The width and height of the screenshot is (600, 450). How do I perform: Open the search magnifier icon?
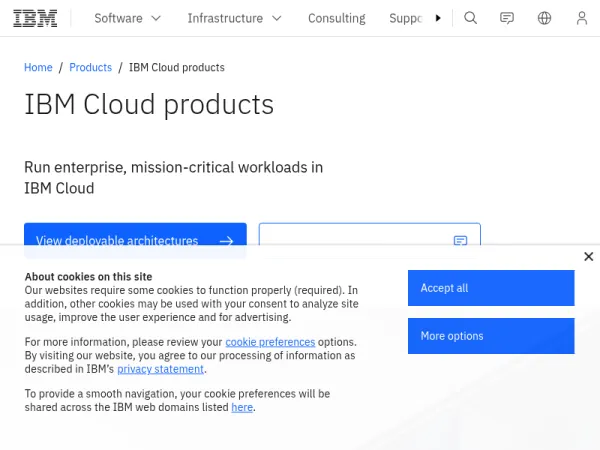point(470,18)
